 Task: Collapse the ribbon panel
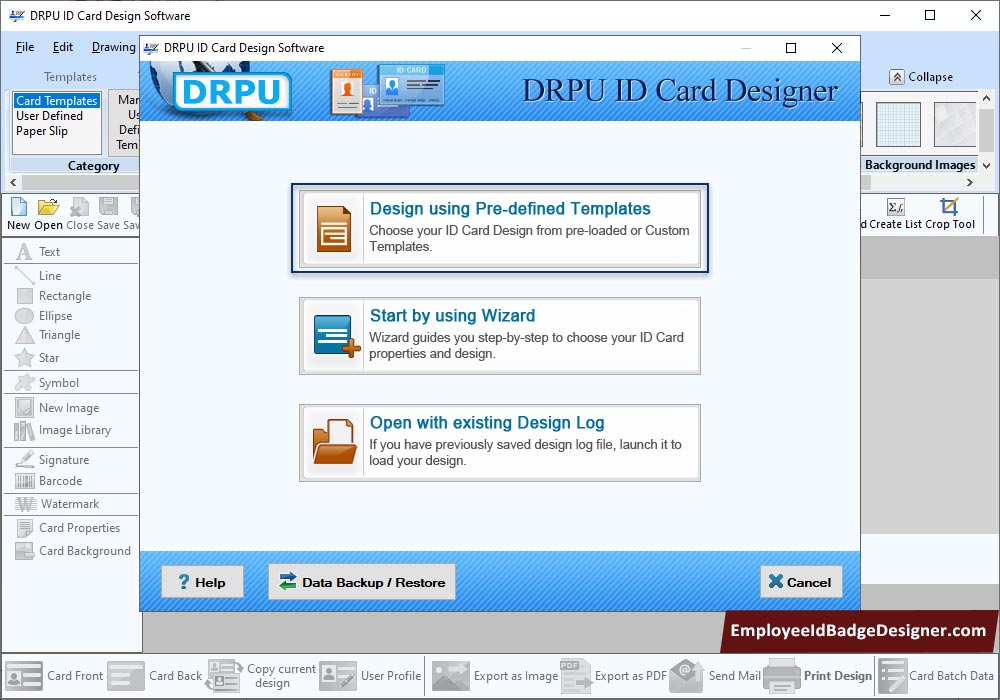coord(921,77)
